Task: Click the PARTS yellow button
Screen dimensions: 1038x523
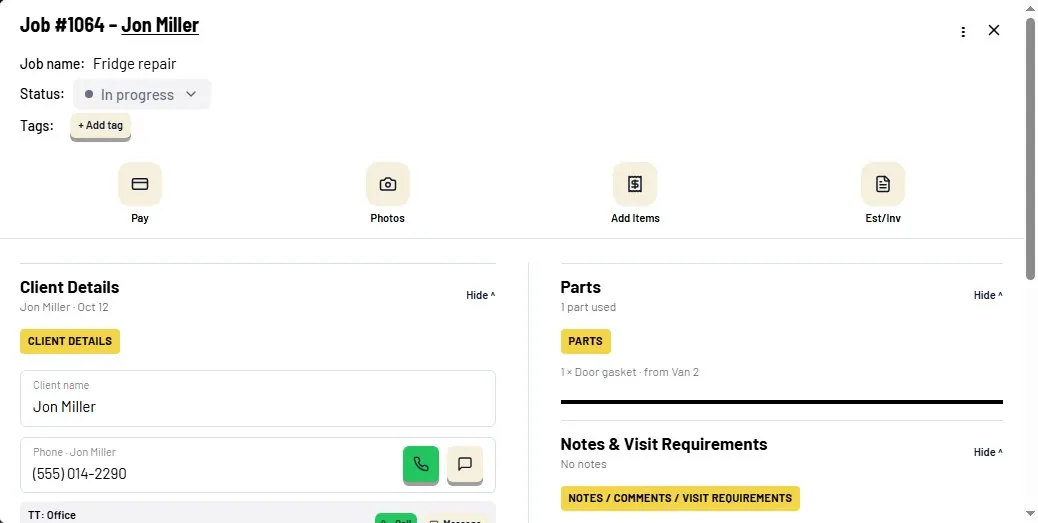Action: (x=586, y=341)
